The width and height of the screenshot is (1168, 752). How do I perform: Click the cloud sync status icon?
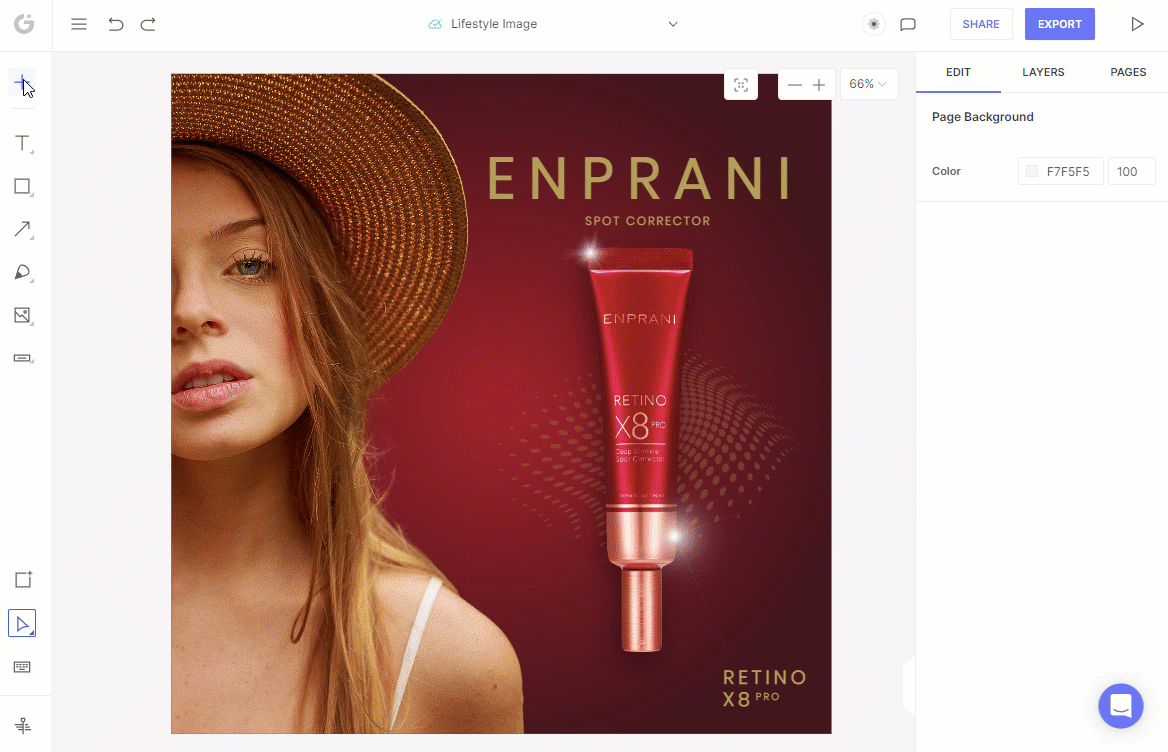[x=435, y=25]
